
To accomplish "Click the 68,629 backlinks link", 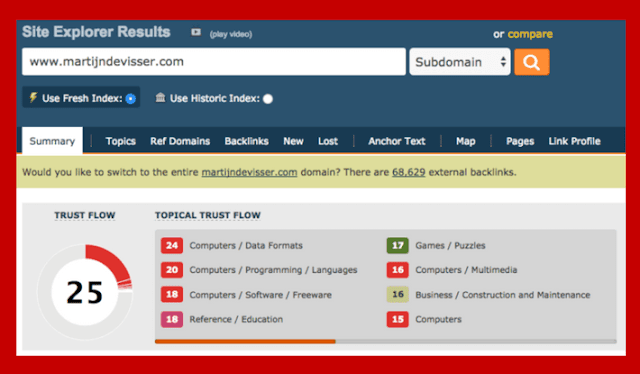I will coord(409,172).
